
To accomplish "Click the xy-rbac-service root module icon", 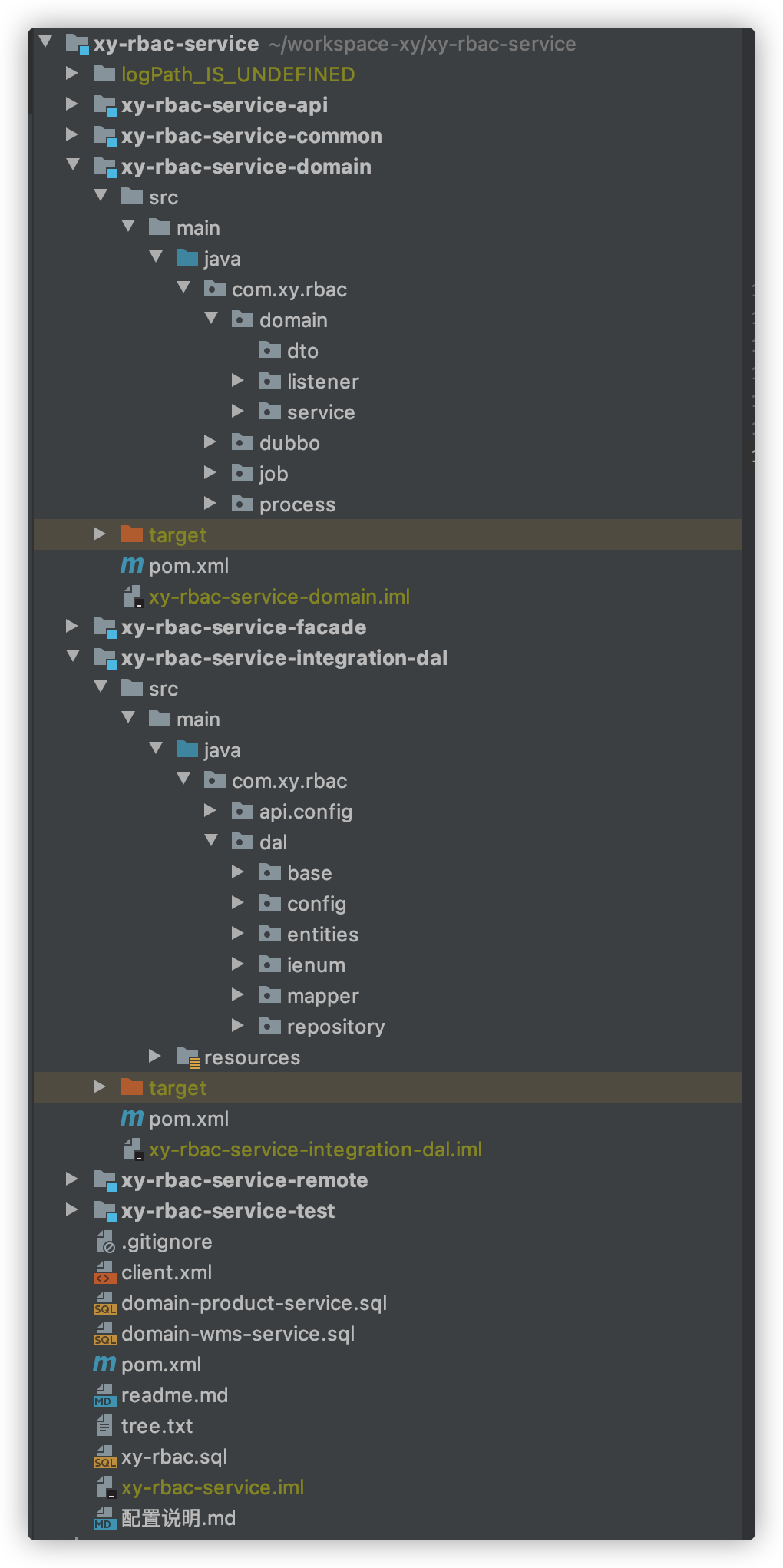I will coord(78,44).
